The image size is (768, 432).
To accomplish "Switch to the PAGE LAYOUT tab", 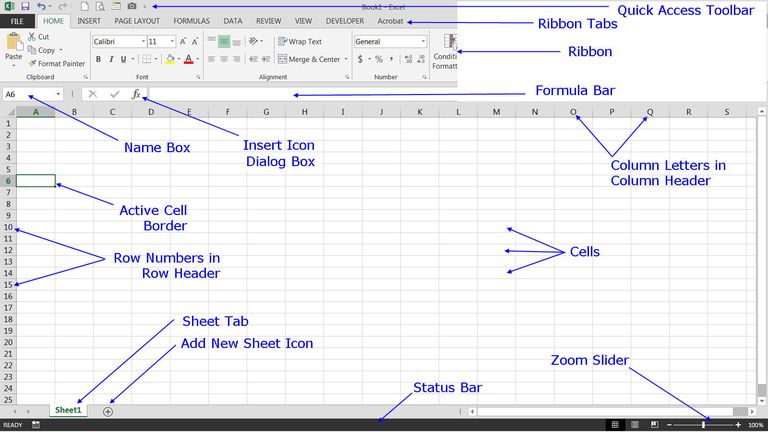I will (x=137, y=21).
